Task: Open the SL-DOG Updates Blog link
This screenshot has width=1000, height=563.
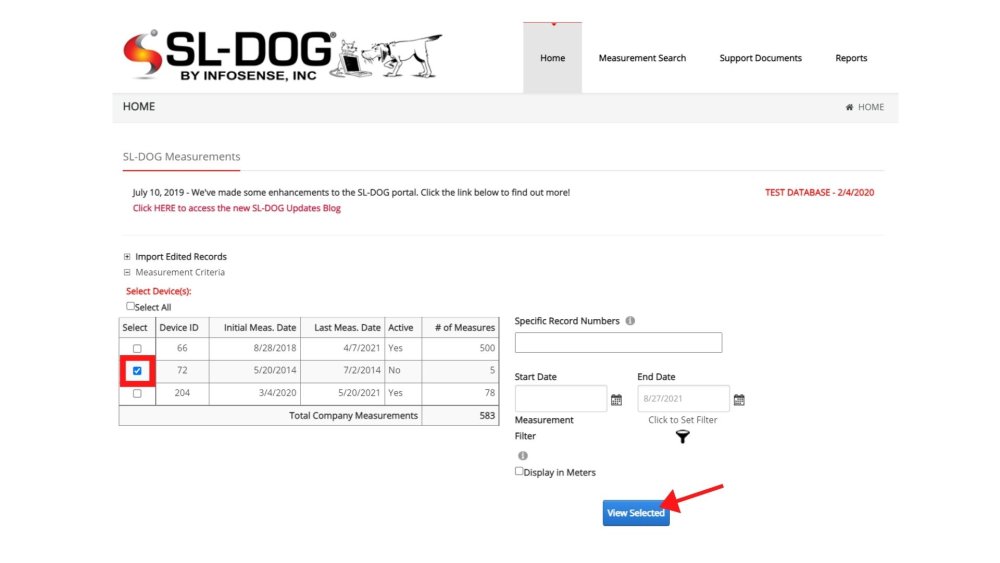Action: coord(237,208)
